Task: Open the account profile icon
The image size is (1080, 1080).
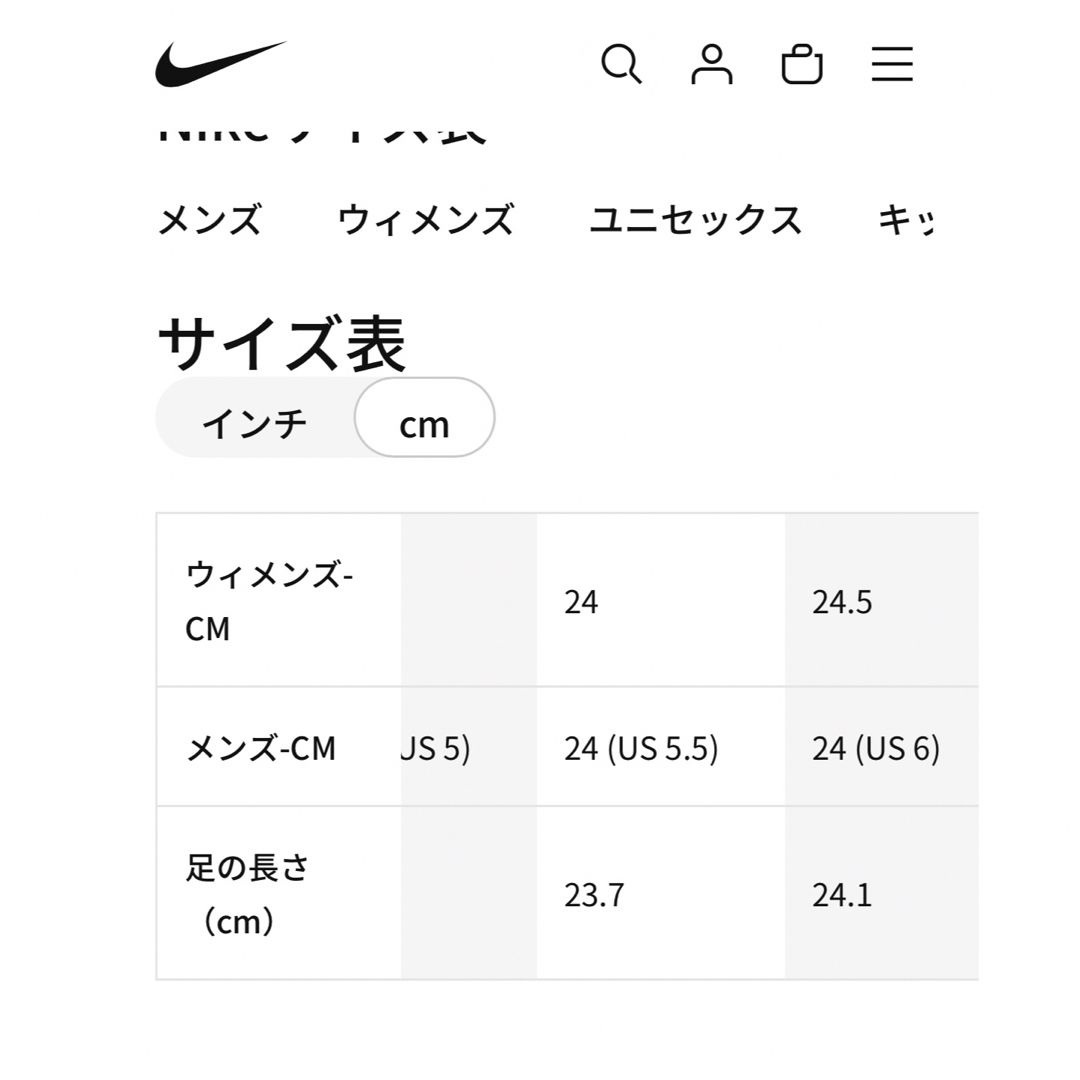Action: click(712, 65)
